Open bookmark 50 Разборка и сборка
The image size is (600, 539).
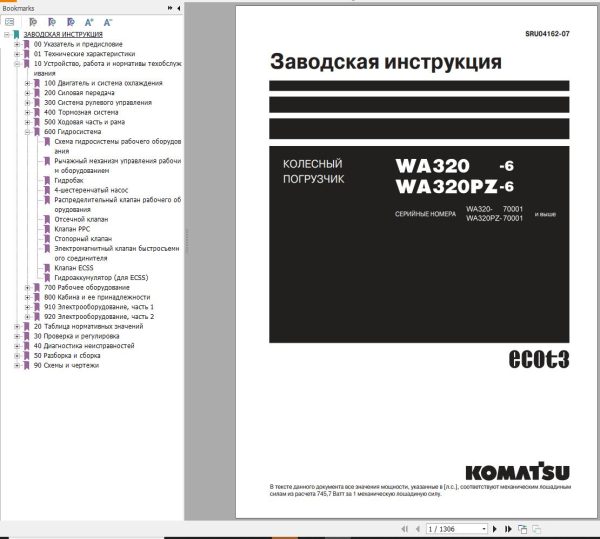tap(67, 355)
